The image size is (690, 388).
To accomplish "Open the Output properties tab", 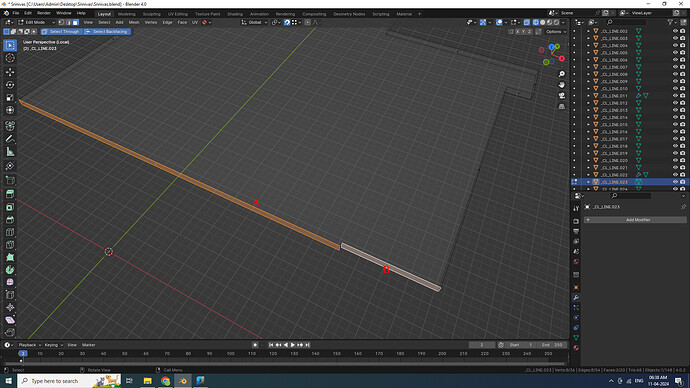I will click(x=576, y=231).
